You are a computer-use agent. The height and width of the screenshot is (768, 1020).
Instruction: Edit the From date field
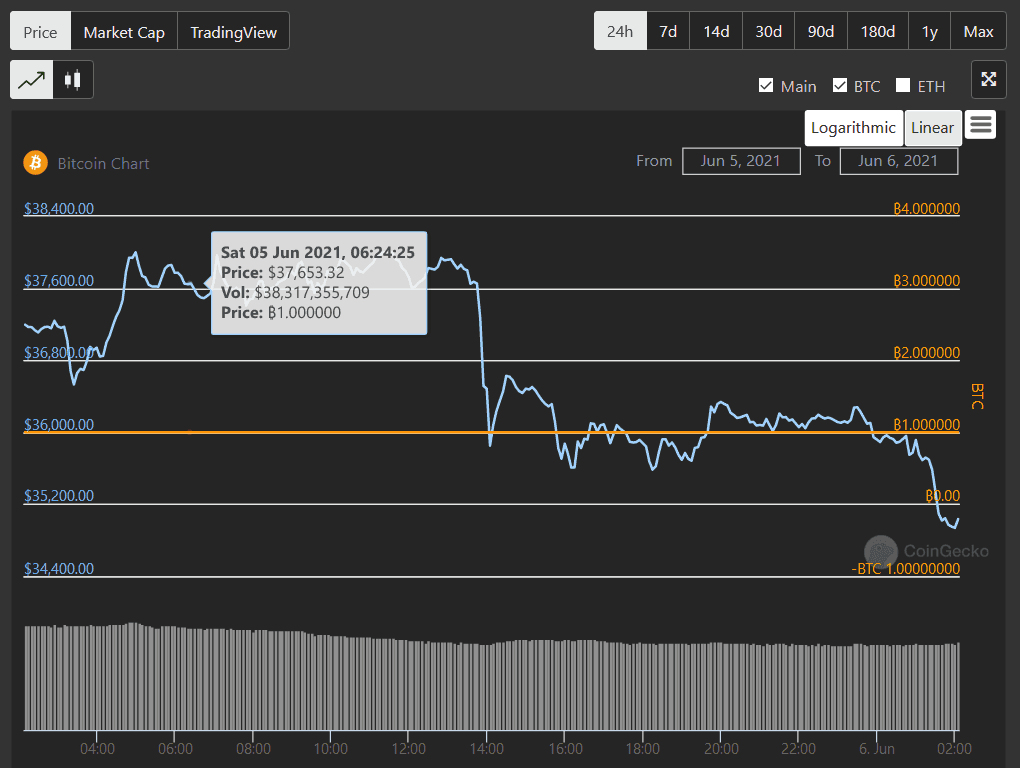pos(741,161)
